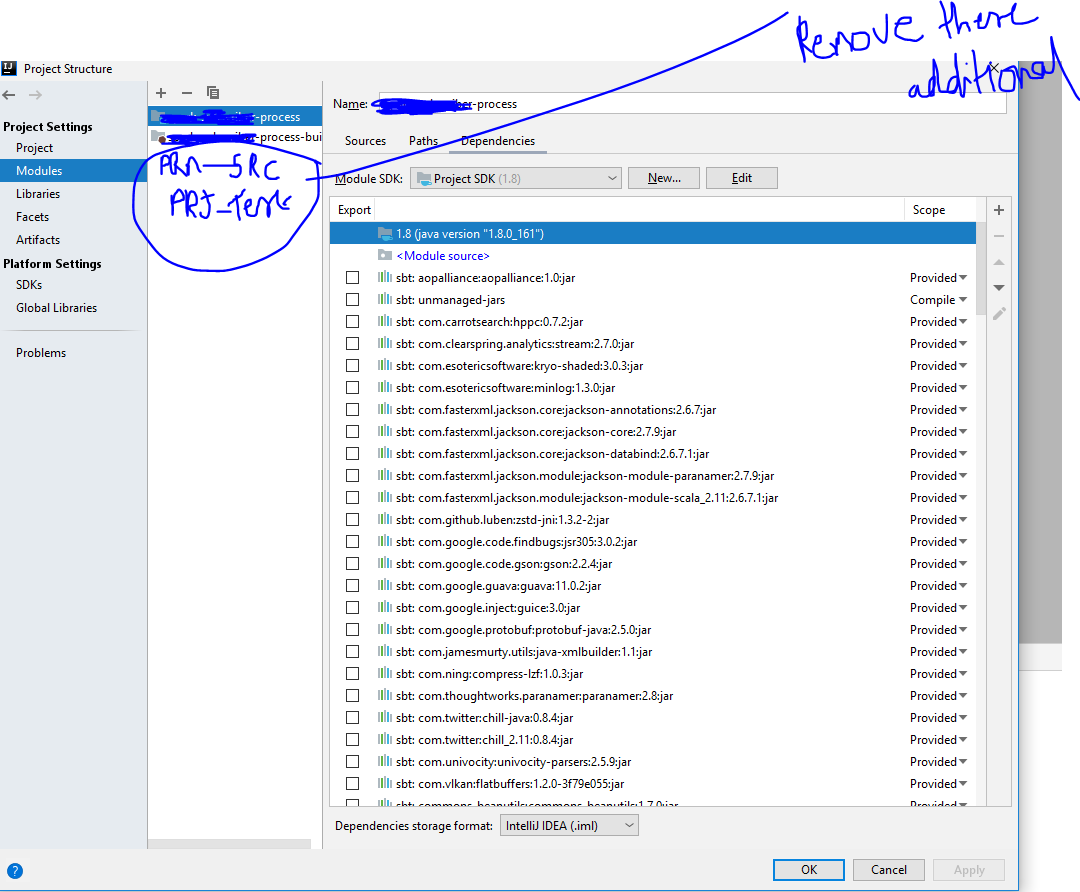This screenshot has height=892, width=1080.
Task: Switch to the Paths tab
Action: [x=423, y=141]
